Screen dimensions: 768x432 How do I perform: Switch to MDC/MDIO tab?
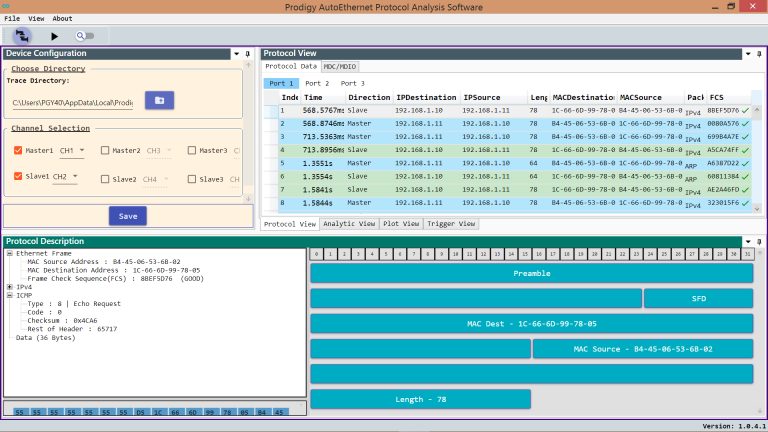click(x=340, y=67)
